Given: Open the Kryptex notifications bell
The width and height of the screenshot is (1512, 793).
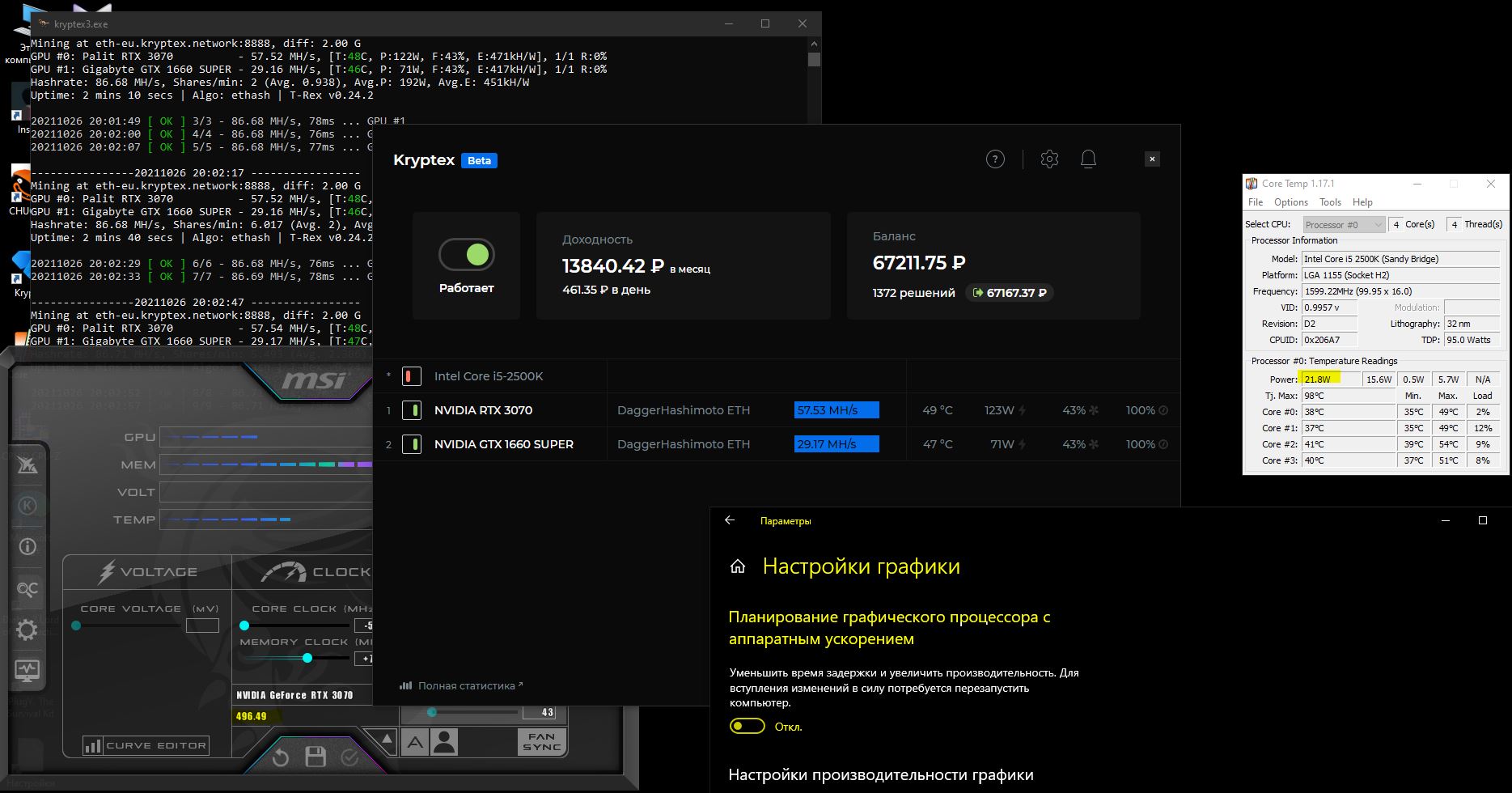Looking at the screenshot, I should pyautogui.click(x=1088, y=159).
